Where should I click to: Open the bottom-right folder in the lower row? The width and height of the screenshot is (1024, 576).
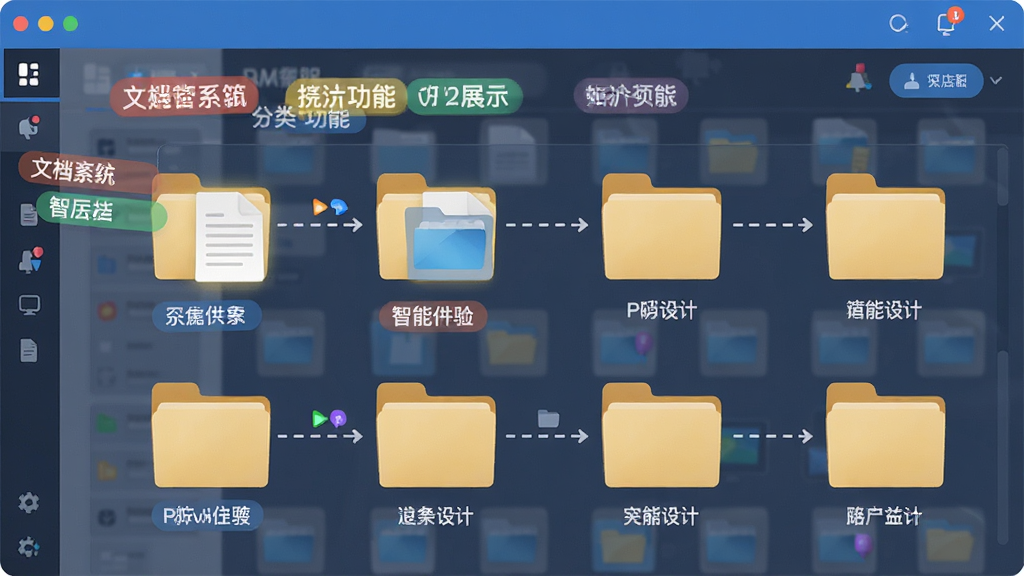tap(886, 436)
